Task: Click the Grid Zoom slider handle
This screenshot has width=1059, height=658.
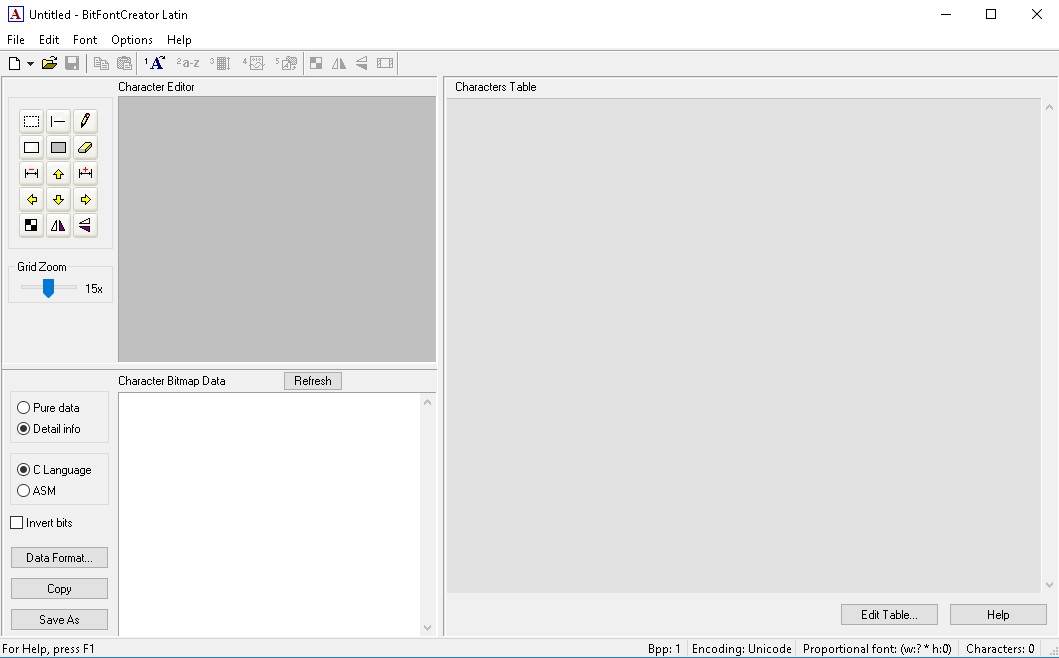Action: click(47, 288)
